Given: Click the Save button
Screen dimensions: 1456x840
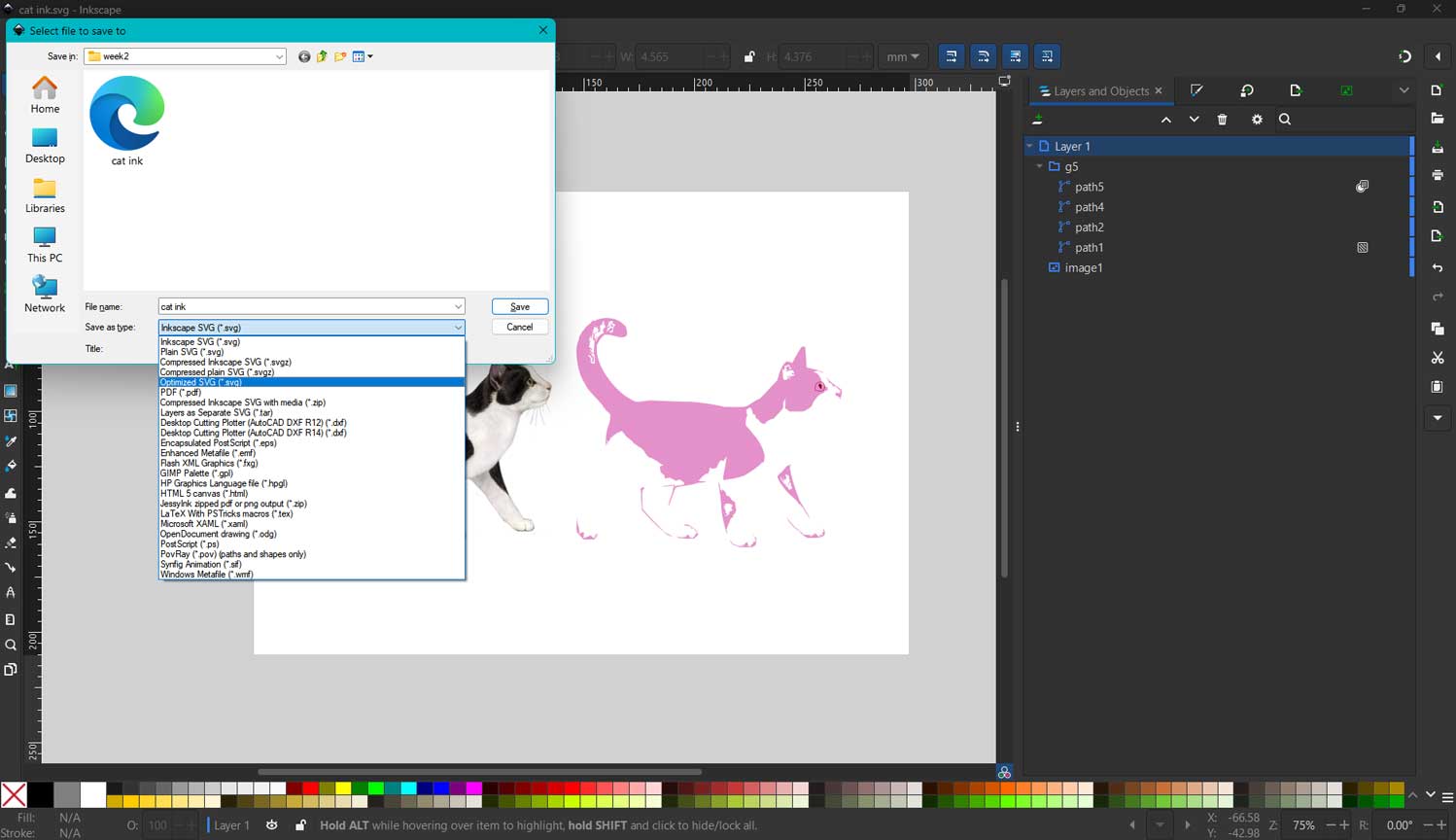Looking at the screenshot, I should (x=520, y=306).
